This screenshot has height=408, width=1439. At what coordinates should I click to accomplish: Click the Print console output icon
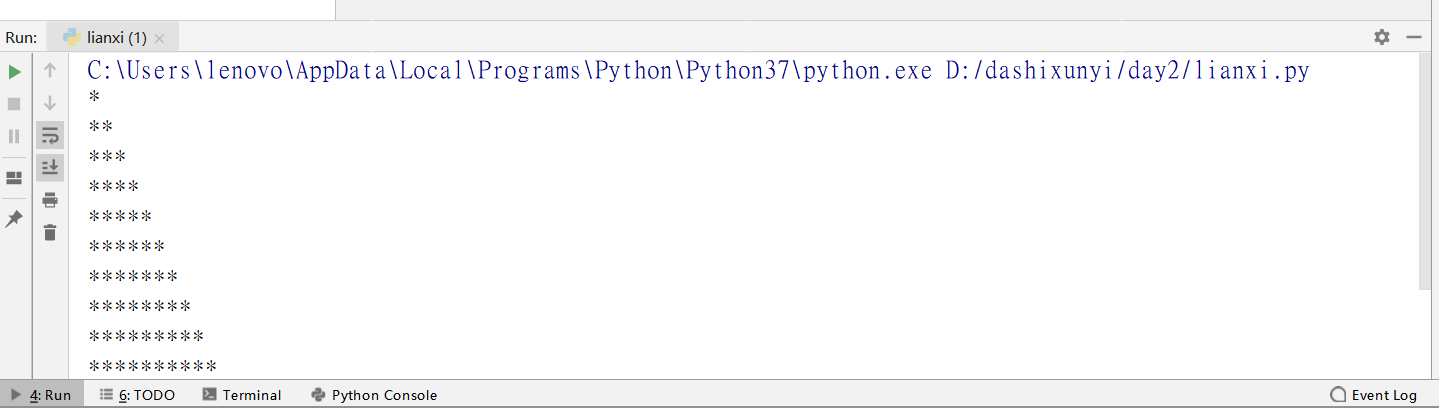50,200
